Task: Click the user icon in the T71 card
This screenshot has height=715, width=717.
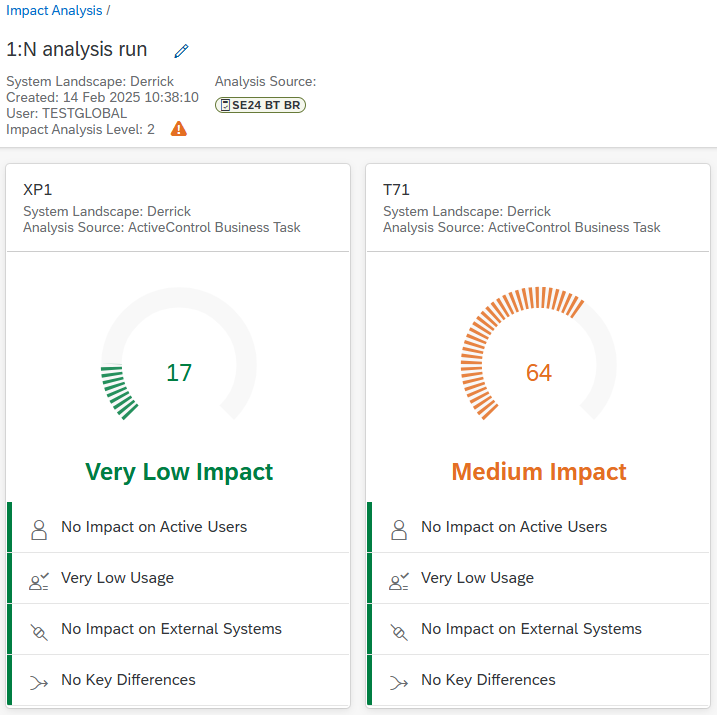Action: pyautogui.click(x=399, y=530)
